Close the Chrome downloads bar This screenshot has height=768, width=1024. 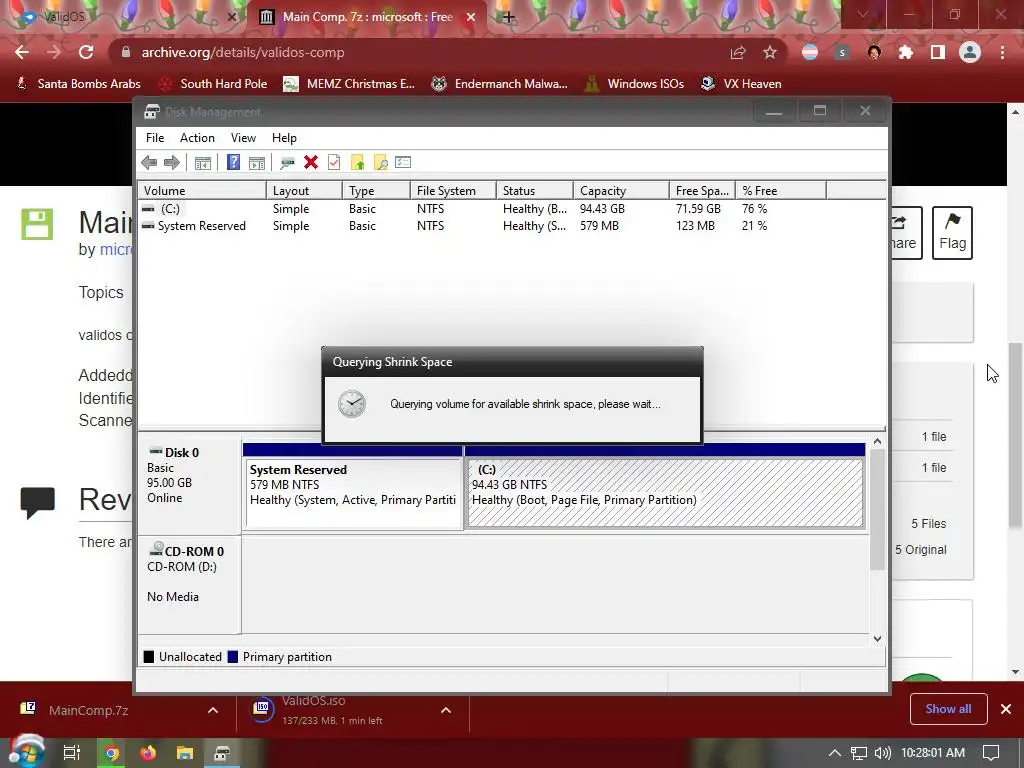coord(1006,709)
